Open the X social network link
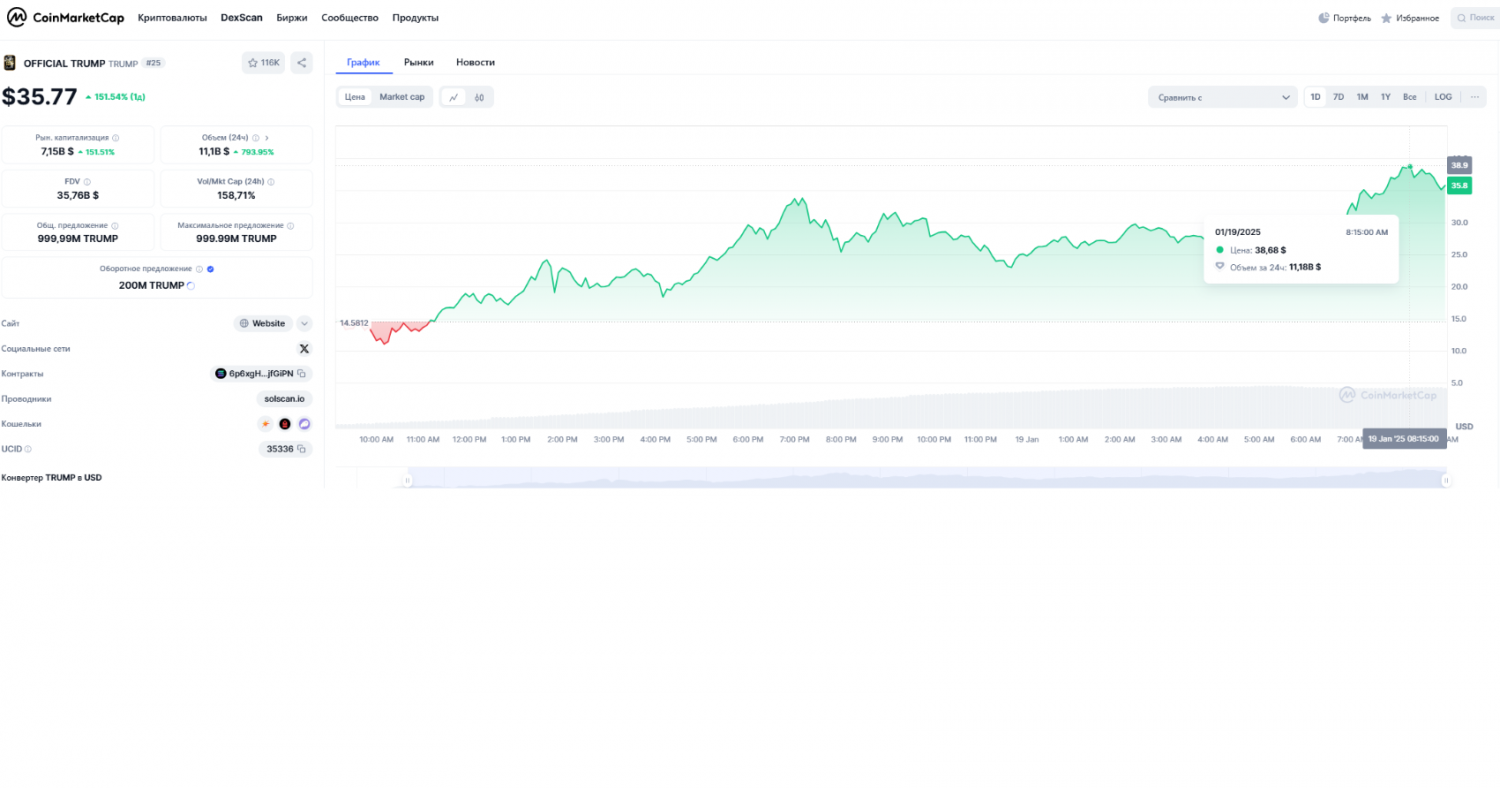Screen dimensions: 1500x788 [304, 348]
